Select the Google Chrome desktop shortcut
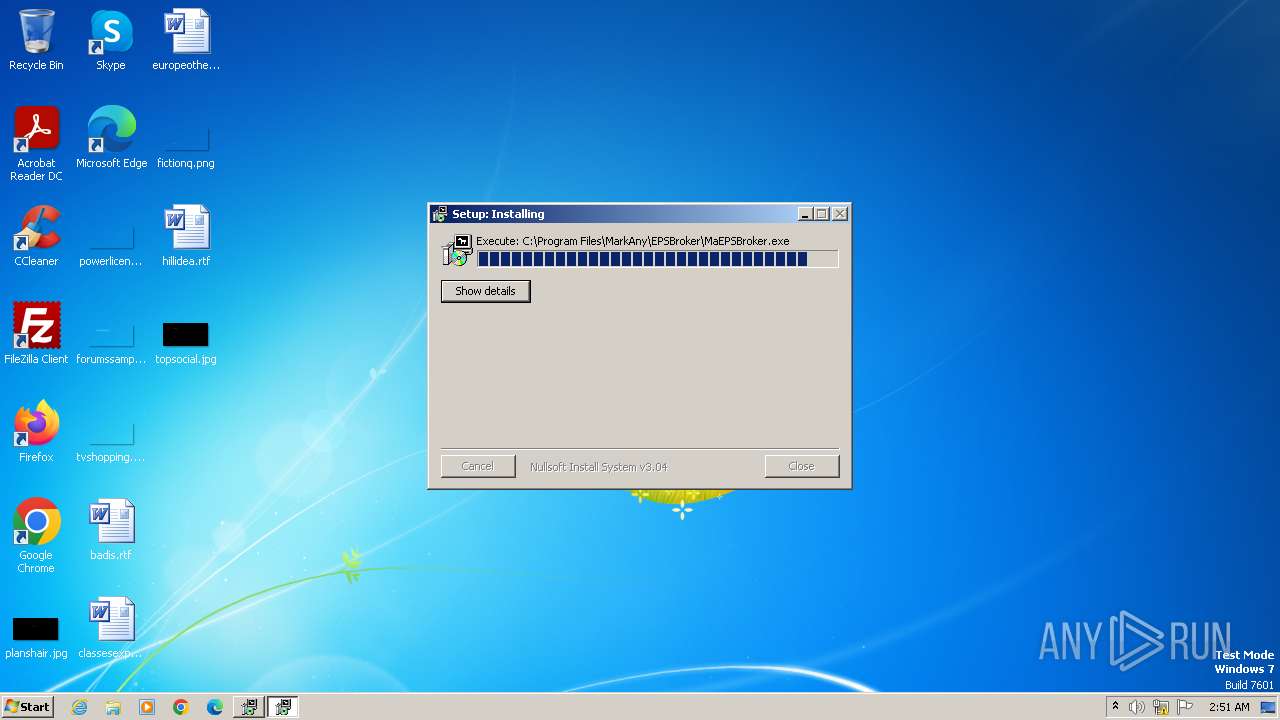Screen dimensions: 1280x720 (36, 536)
